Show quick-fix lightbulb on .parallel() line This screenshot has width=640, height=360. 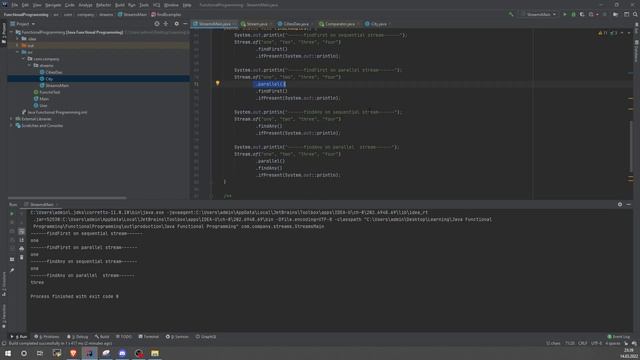218,83
